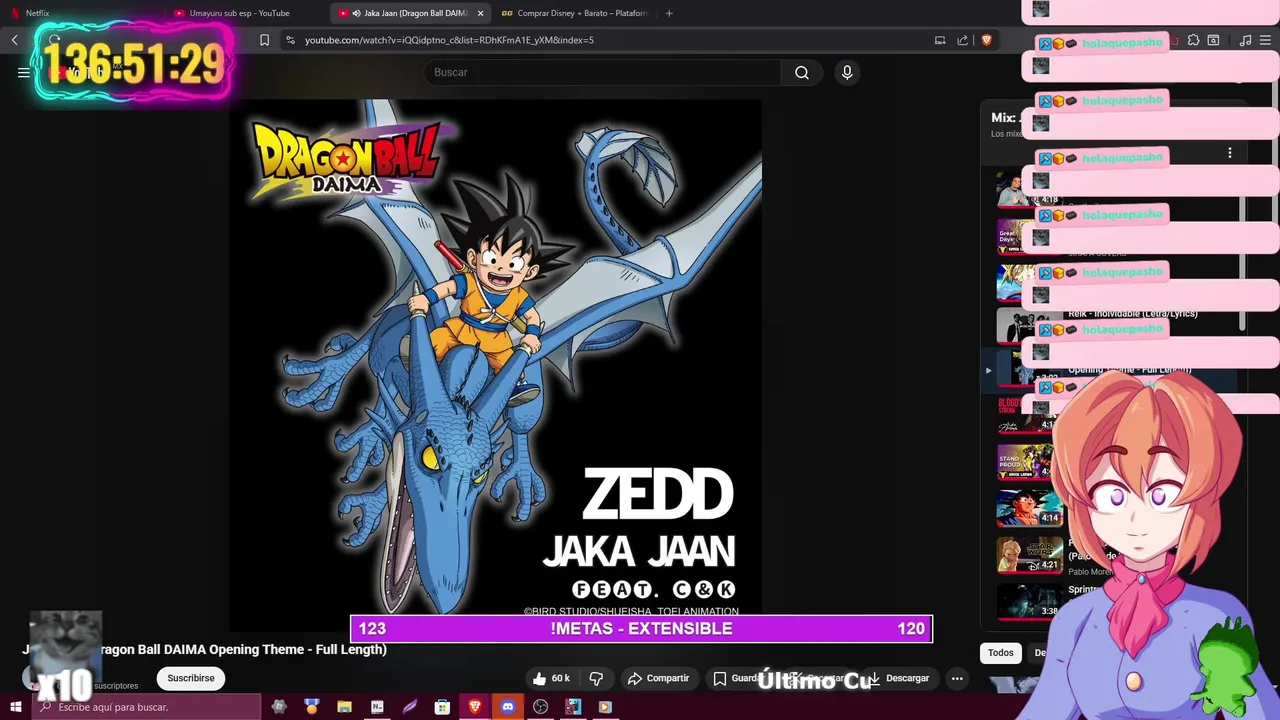Open Brave browser taskbar icon
The width and height of the screenshot is (1280, 720).
[x=475, y=707]
